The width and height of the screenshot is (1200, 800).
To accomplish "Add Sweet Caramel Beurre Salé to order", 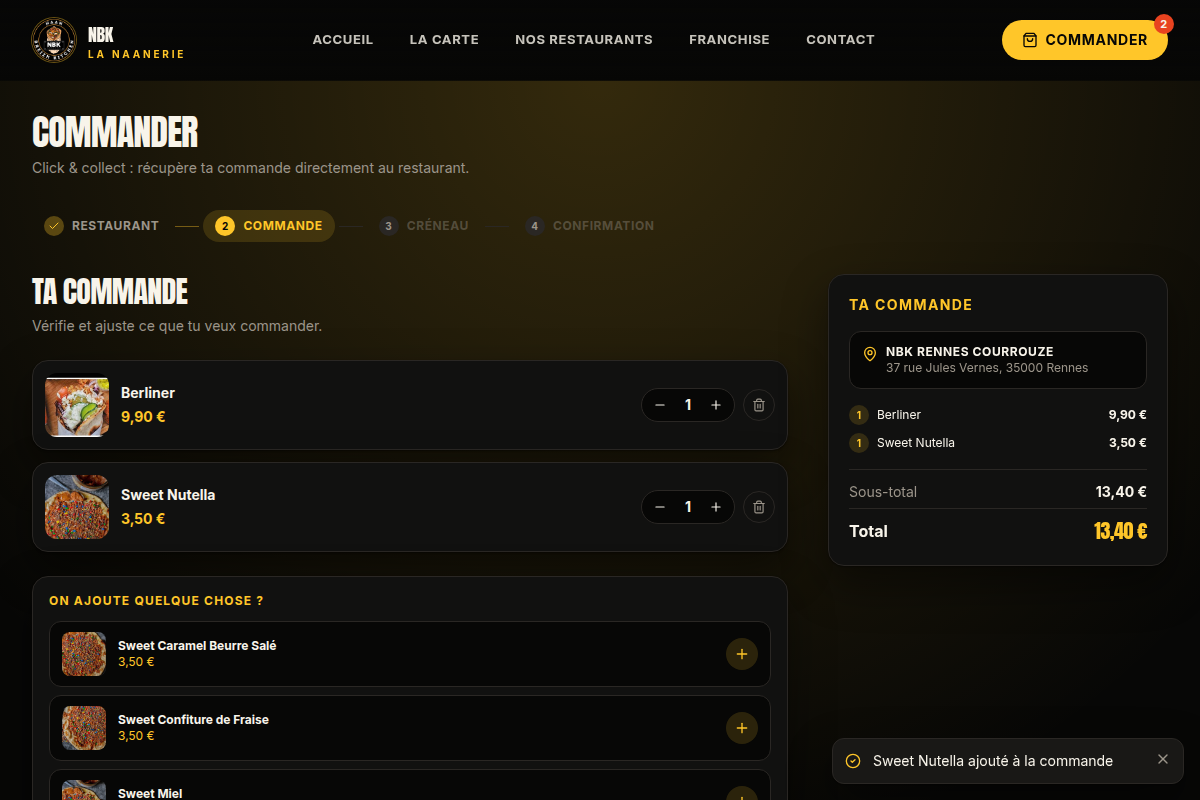I will pos(742,654).
